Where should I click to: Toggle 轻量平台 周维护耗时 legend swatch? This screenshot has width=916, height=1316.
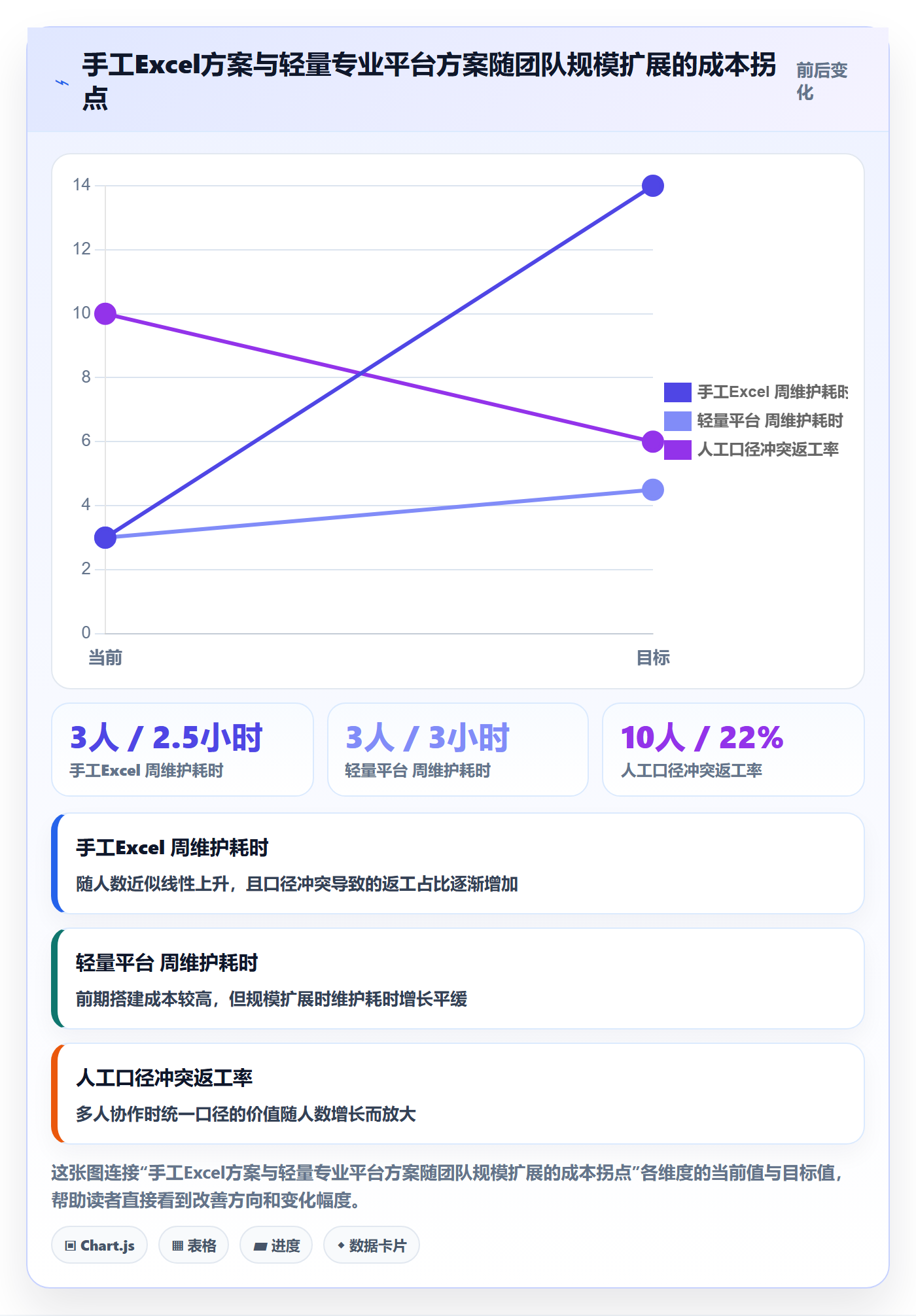[x=677, y=421]
